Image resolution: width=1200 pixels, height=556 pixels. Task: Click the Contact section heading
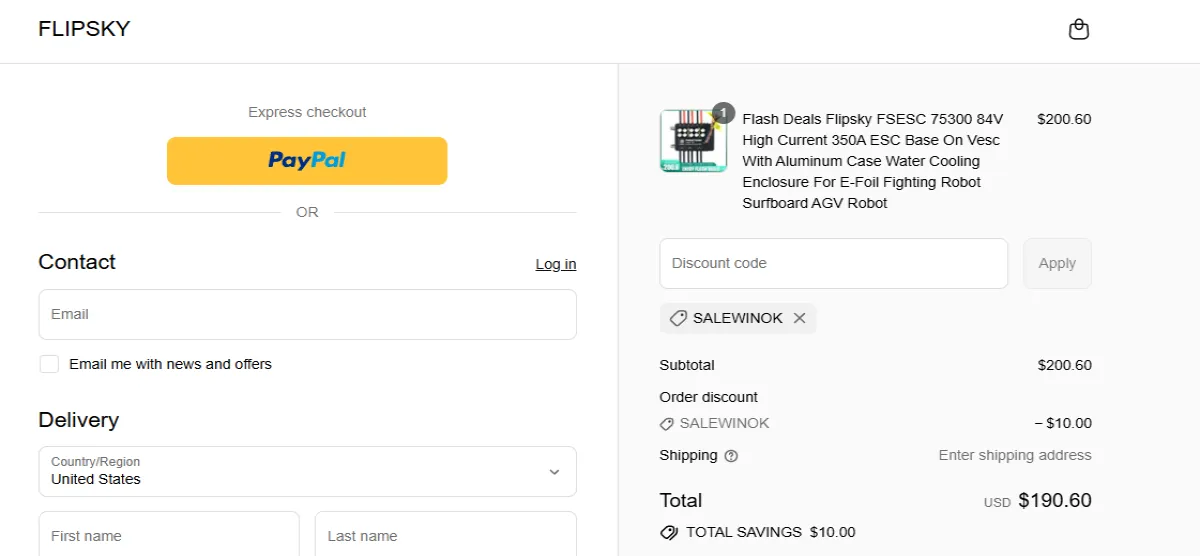[x=77, y=262]
